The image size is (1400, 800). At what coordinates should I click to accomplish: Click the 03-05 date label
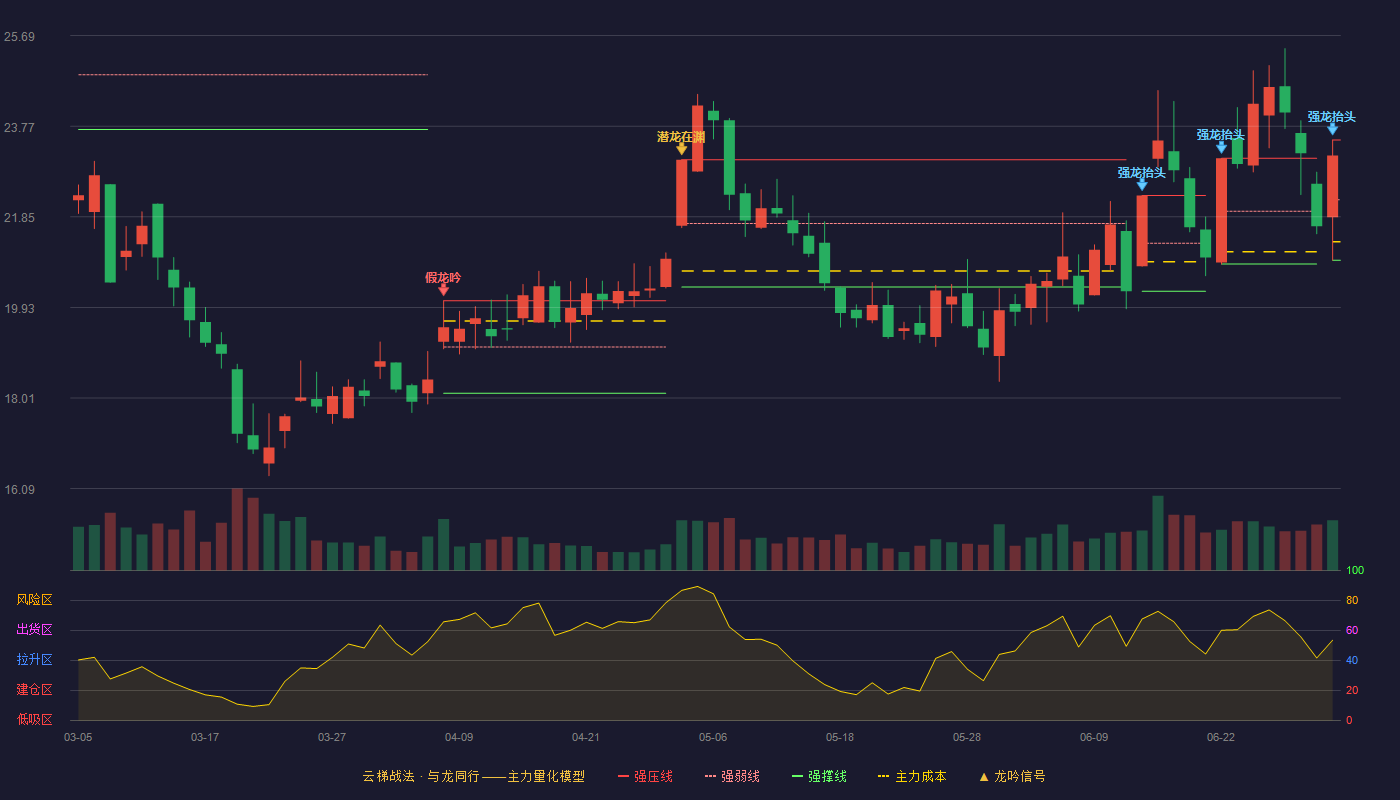(x=78, y=737)
